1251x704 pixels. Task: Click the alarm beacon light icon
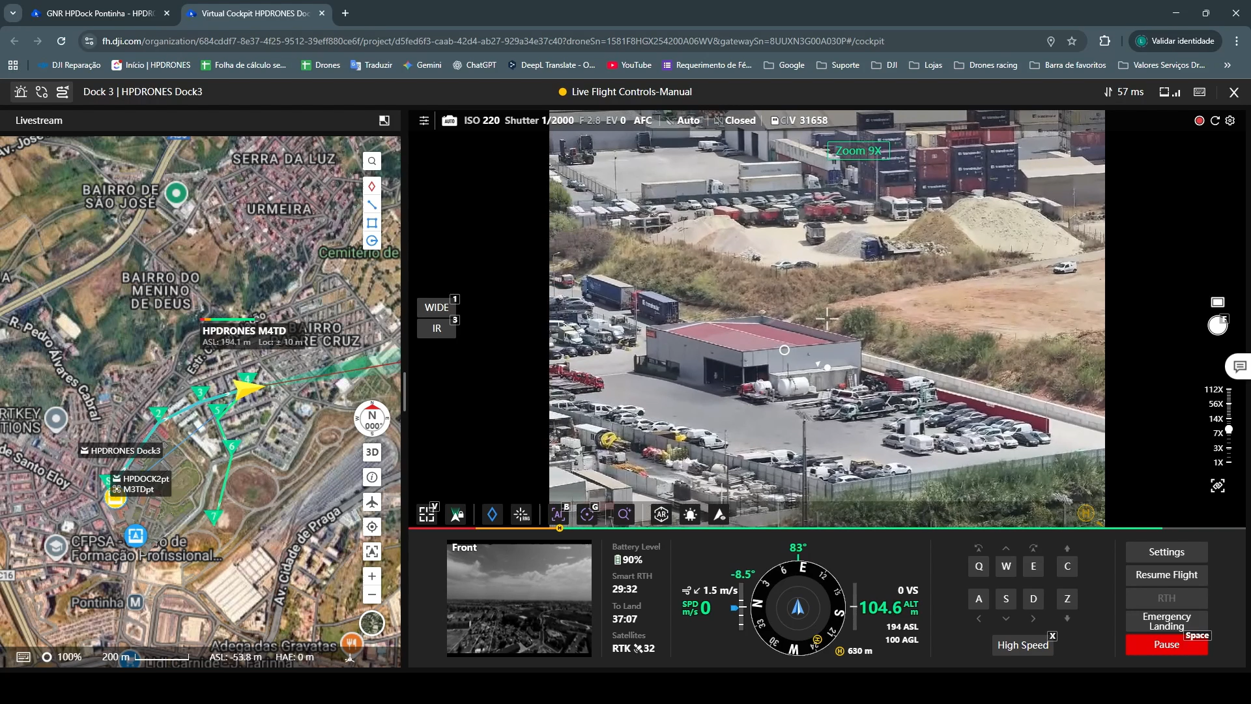coord(690,514)
